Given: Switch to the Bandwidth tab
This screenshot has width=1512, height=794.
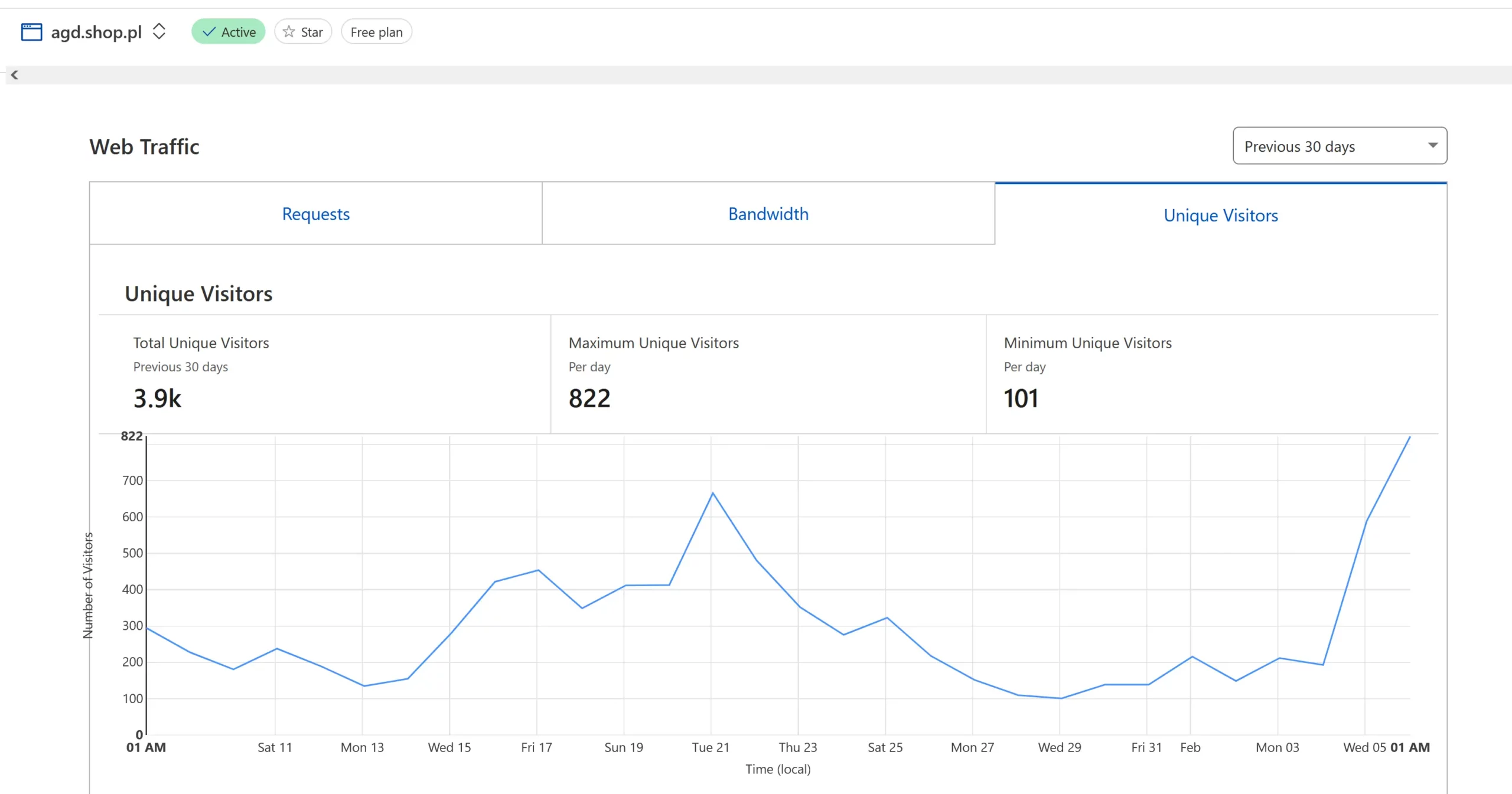Looking at the screenshot, I should (x=768, y=214).
